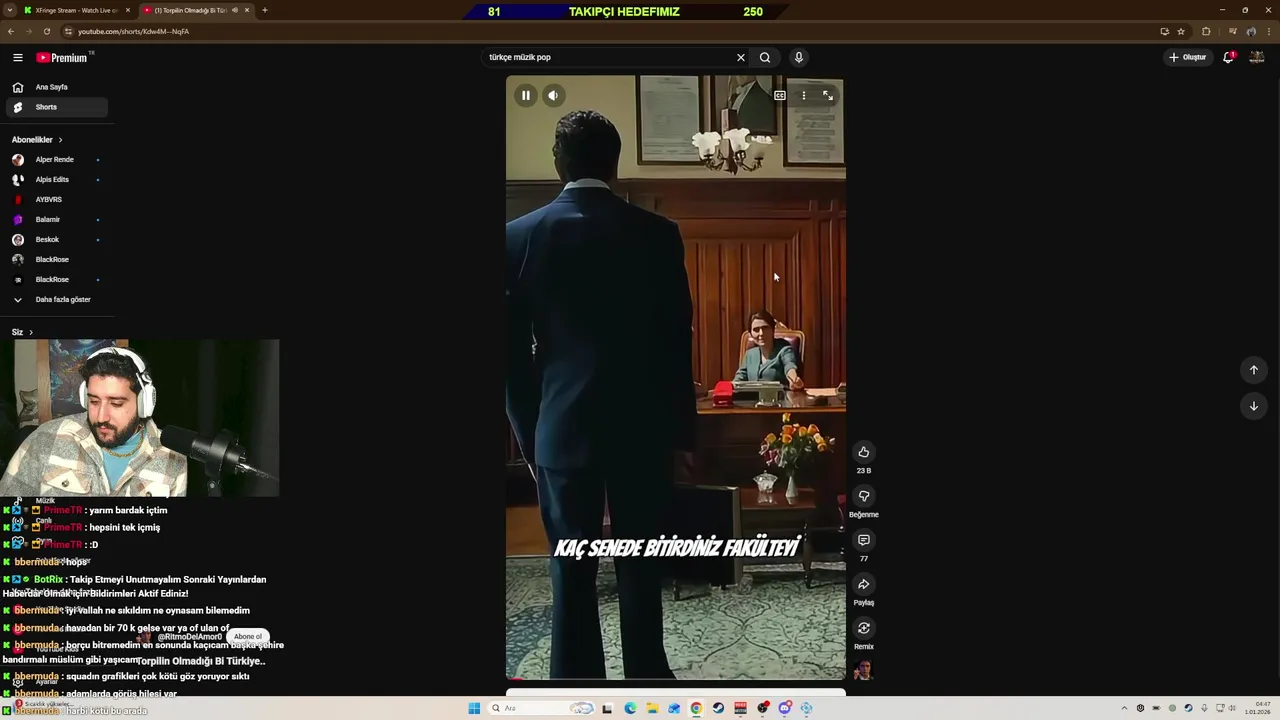The width and height of the screenshot is (1280, 720).
Task: Remix this short
Action: coord(864,628)
